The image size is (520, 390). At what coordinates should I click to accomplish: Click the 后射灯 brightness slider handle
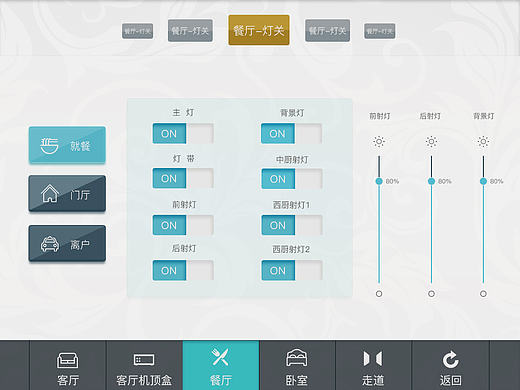point(431,181)
